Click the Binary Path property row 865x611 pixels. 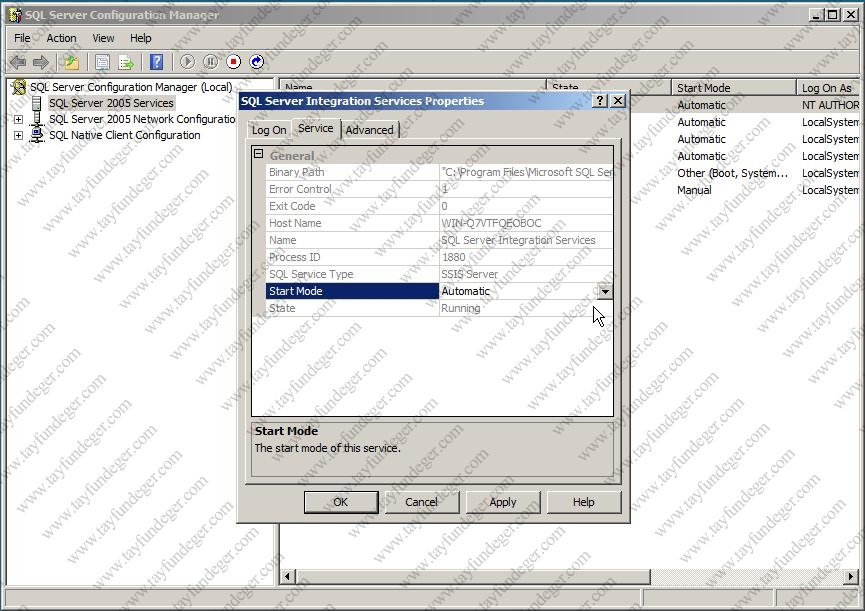439,172
